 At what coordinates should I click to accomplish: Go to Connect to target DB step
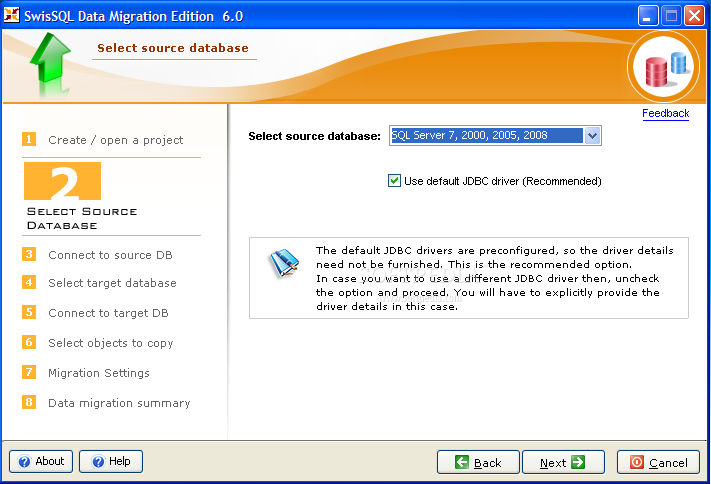(x=108, y=313)
